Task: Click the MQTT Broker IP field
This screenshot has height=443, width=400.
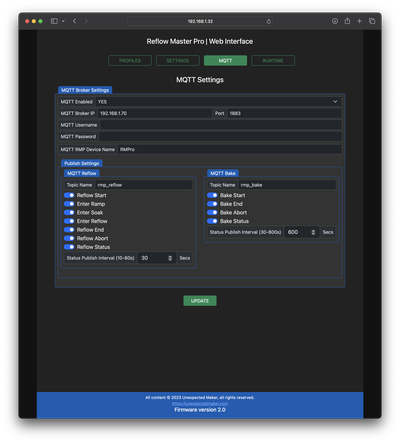Action: (155, 113)
